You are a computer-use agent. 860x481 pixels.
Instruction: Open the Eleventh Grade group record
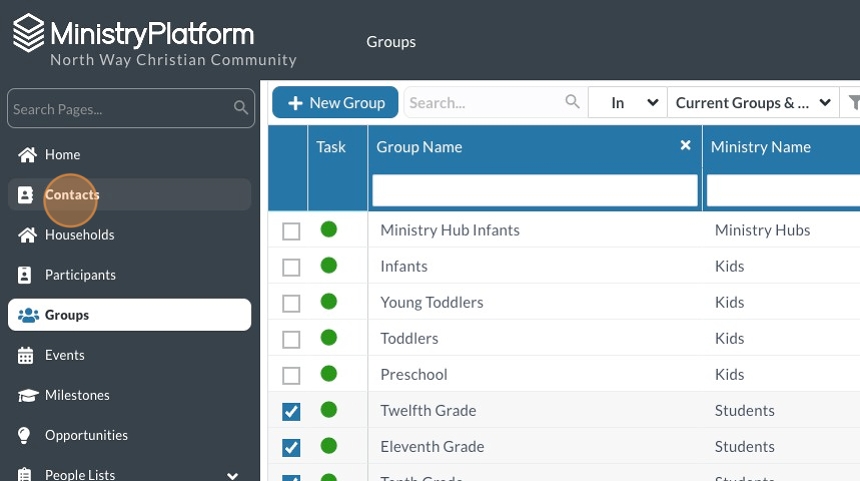click(x=432, y=446)
